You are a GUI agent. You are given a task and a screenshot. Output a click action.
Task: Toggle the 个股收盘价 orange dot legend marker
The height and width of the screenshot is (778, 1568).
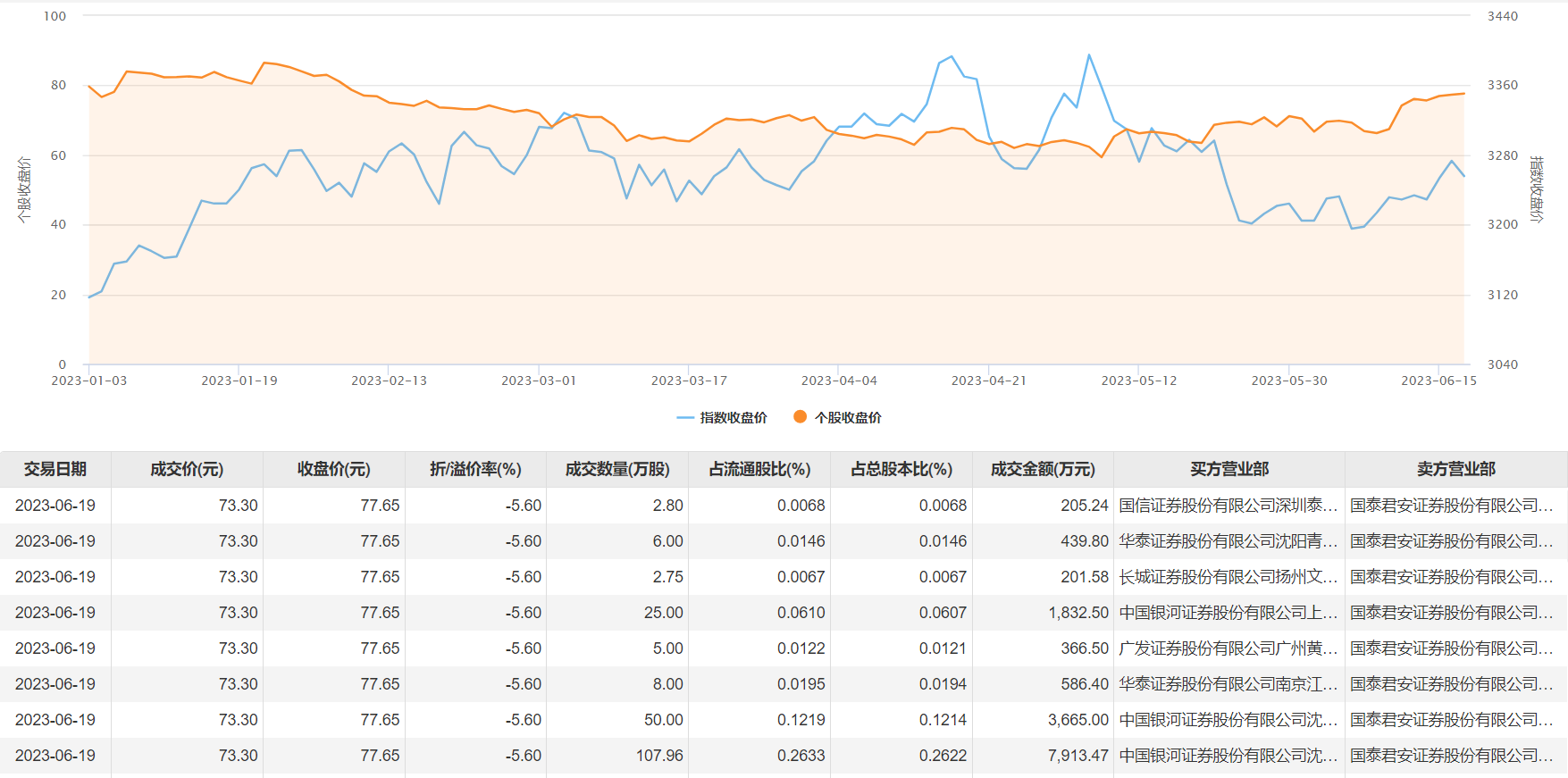click(x=800, y=417)
